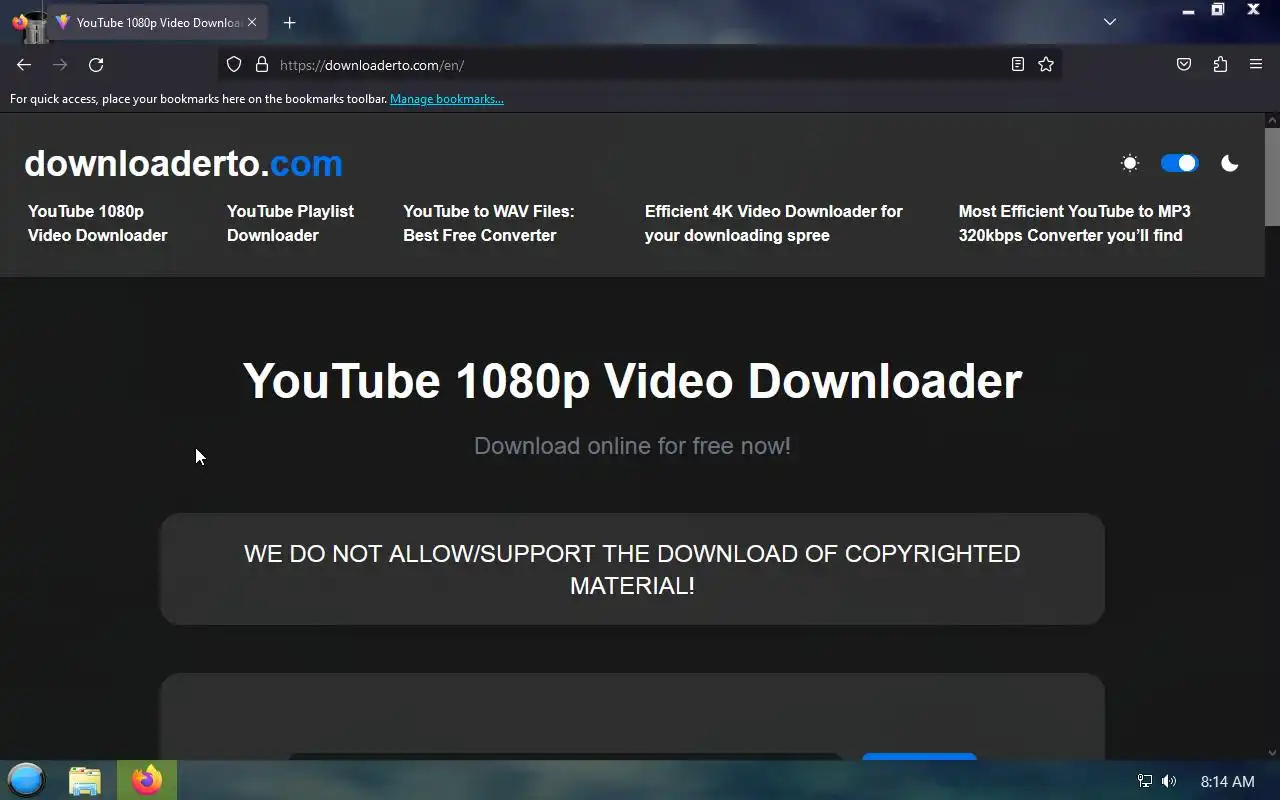Click the moon dark-mode icon
The width and height of the screenshot is (1280, 800).
[x=1230, y=163]
